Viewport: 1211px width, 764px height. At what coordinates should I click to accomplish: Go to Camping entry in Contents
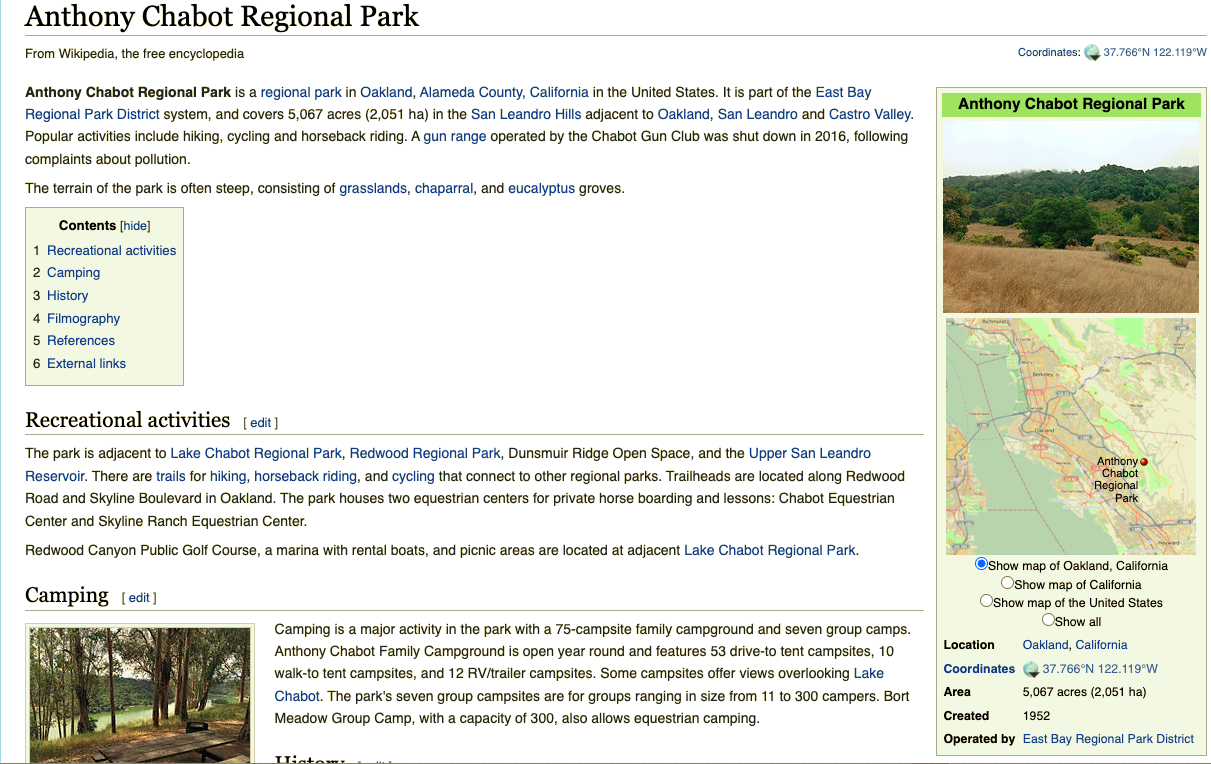pos(73,273)
